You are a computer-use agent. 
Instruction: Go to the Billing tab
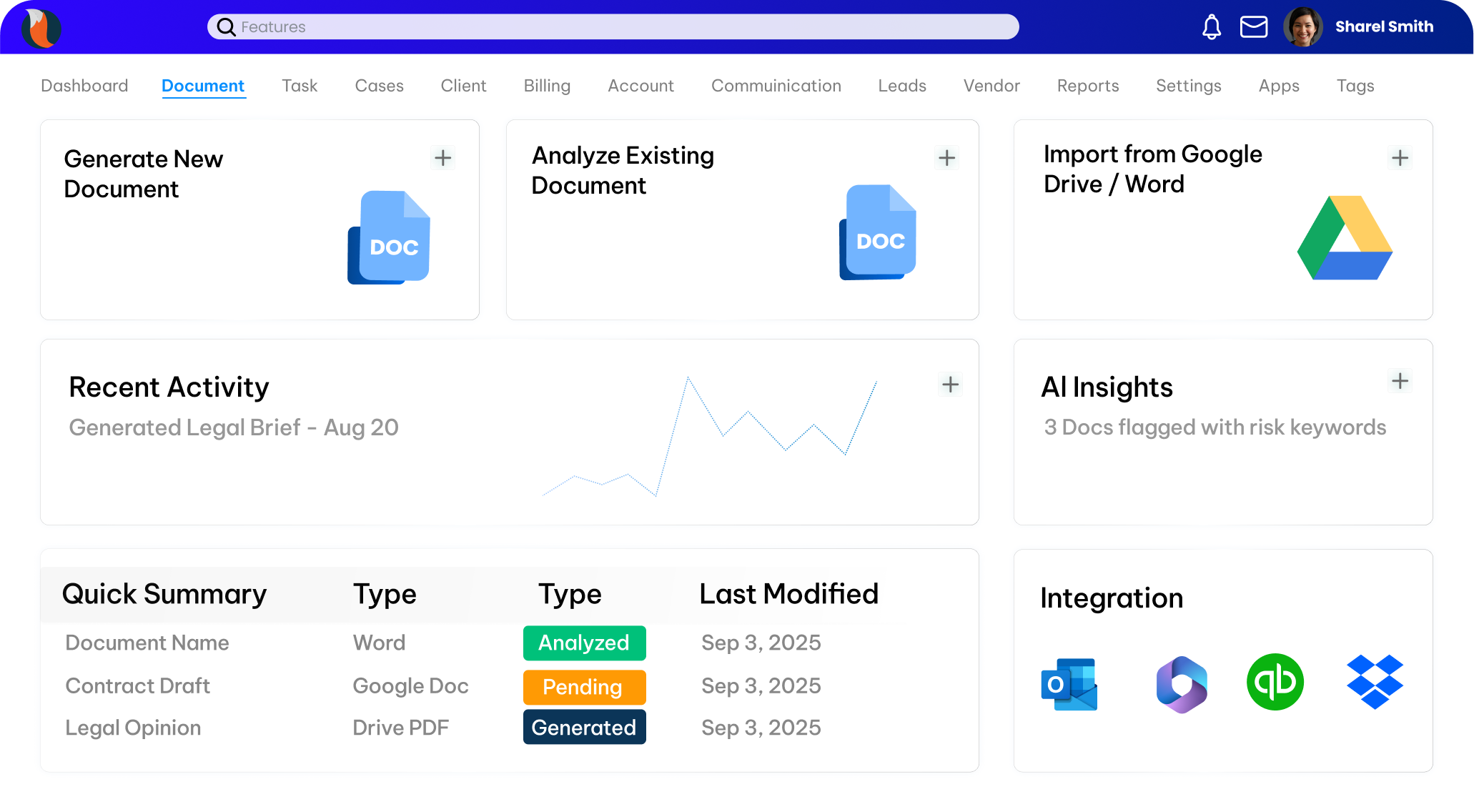[547, 86]
